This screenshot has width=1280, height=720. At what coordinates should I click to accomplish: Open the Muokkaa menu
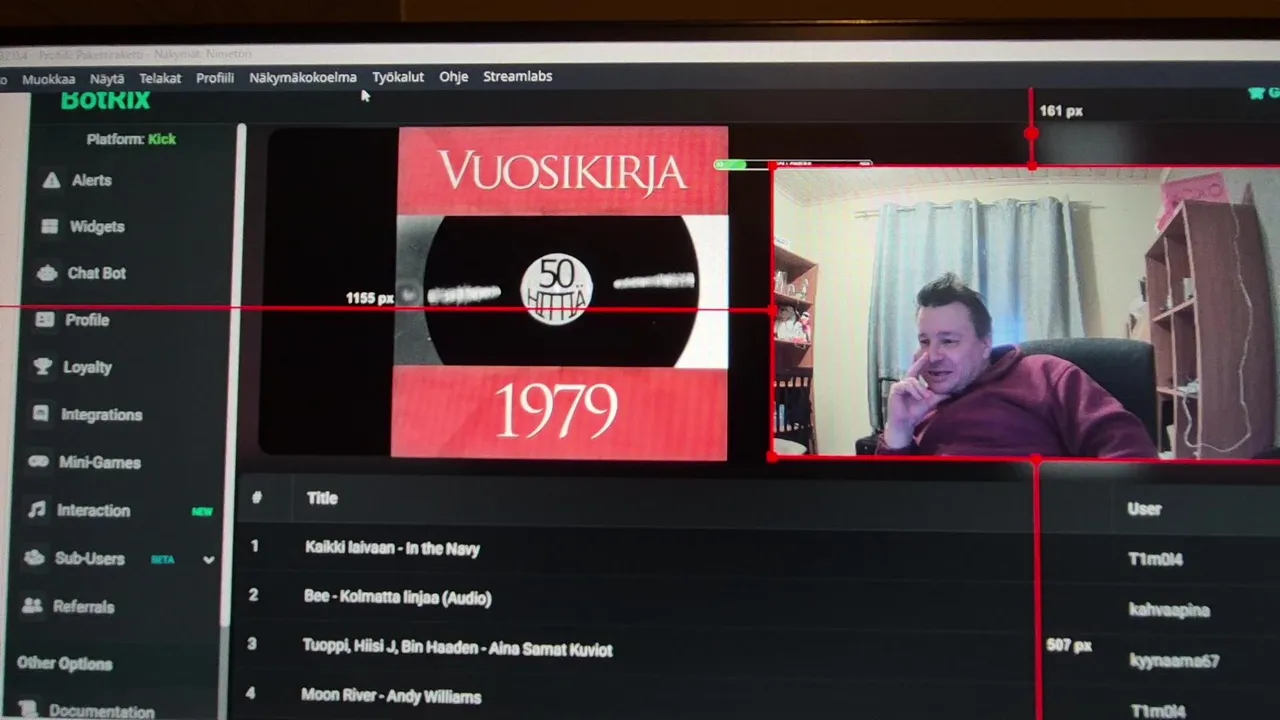[48, 79]
